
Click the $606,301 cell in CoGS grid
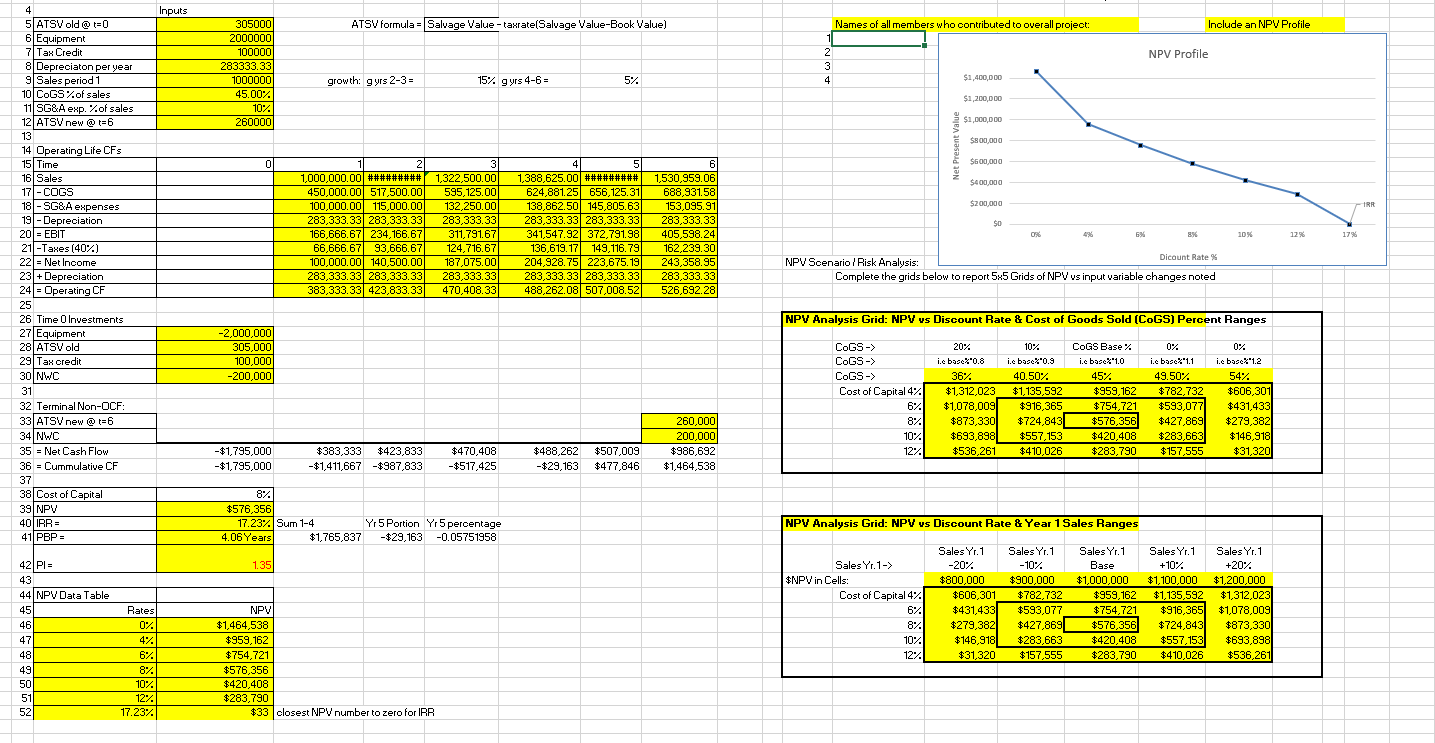tap(1237, 390)
